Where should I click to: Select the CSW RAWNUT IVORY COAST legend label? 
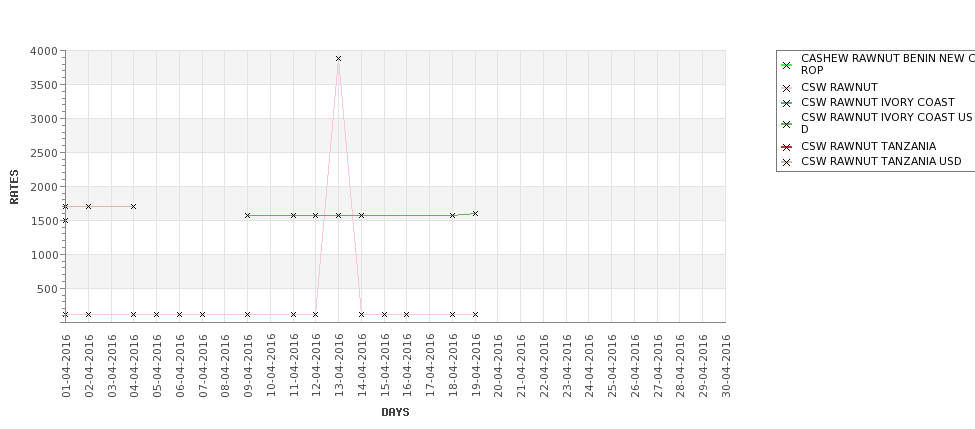pyautogui.click(x=877, y=102)
